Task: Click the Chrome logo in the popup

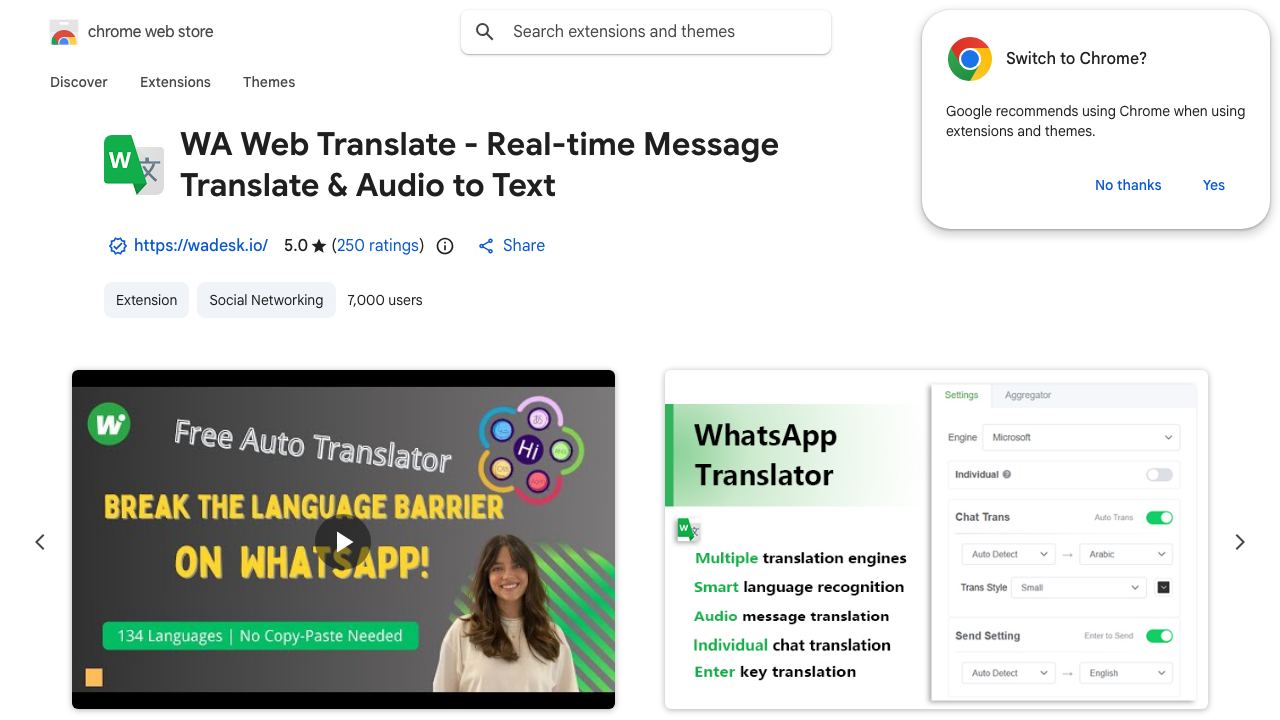Action: (969, 59)
